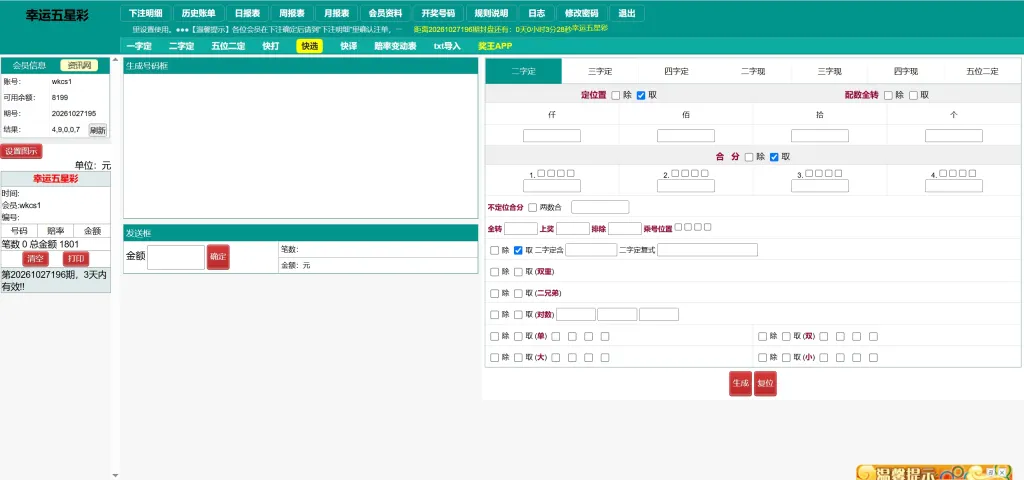Uncheck 定位置 取 checkbox
The width and height of the screenshot is (1024, 480).
pyautogui.click(x=641, y=95)
